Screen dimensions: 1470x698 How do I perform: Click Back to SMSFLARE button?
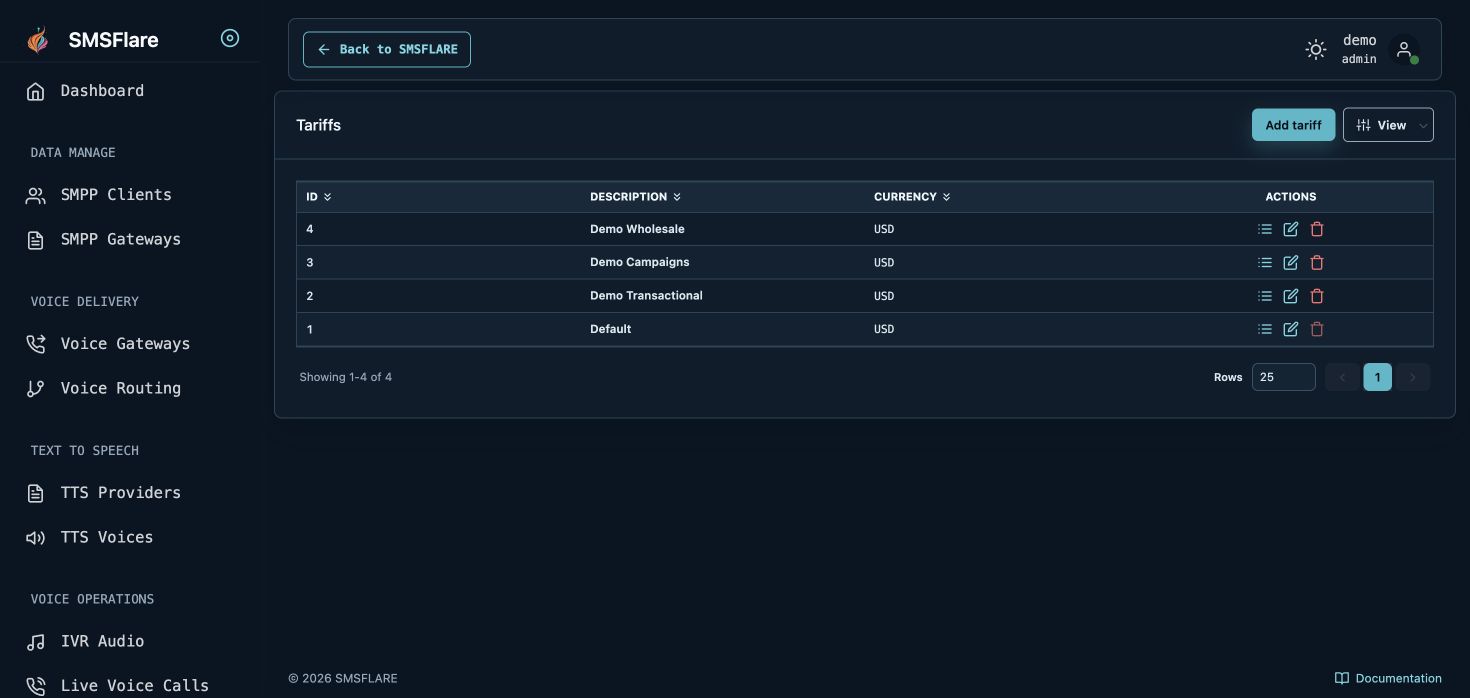click(387, 49)
